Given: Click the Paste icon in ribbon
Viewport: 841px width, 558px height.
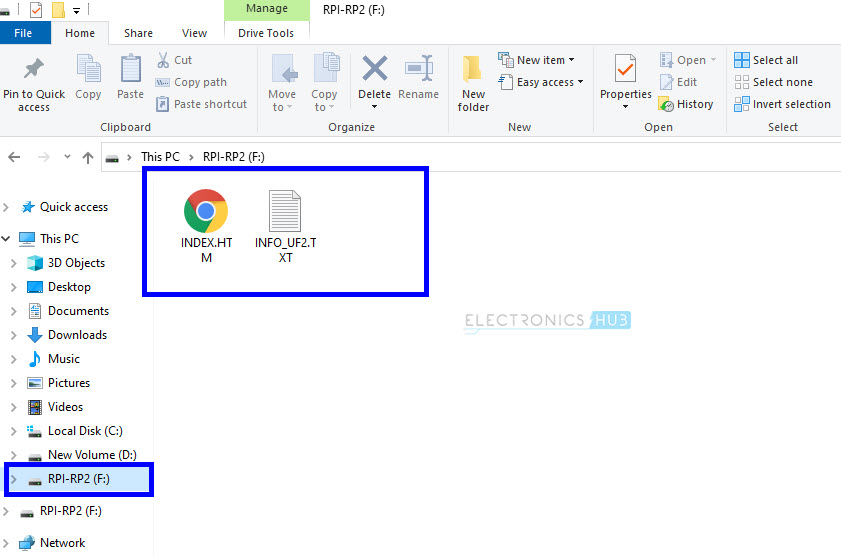Looking at the screenshot, I should tap(130, 70).
